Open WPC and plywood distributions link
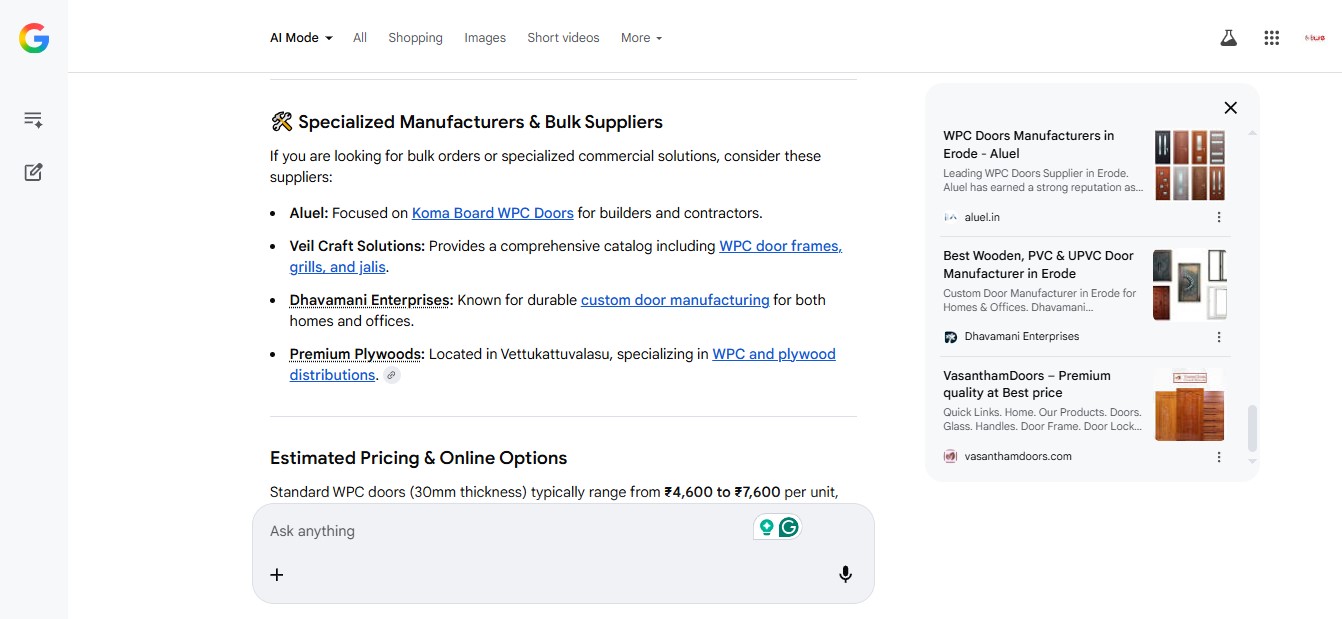 pos(773,354)
